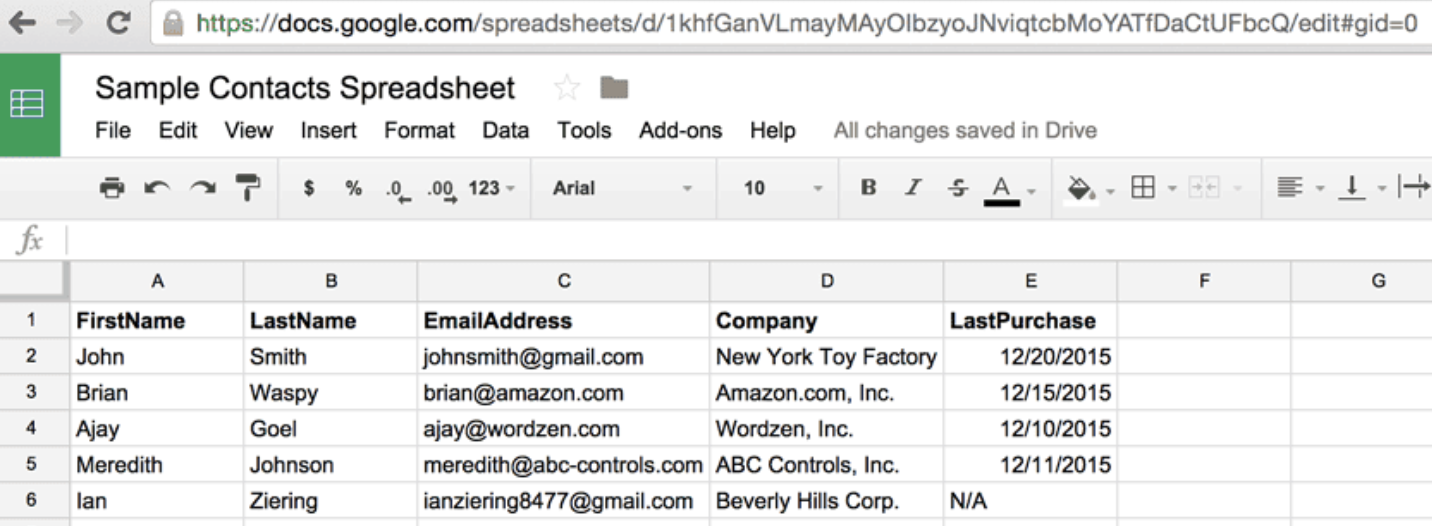This screenshot has height=526, width=1432.
Task: Apply percent format
Action: (353, 188)
